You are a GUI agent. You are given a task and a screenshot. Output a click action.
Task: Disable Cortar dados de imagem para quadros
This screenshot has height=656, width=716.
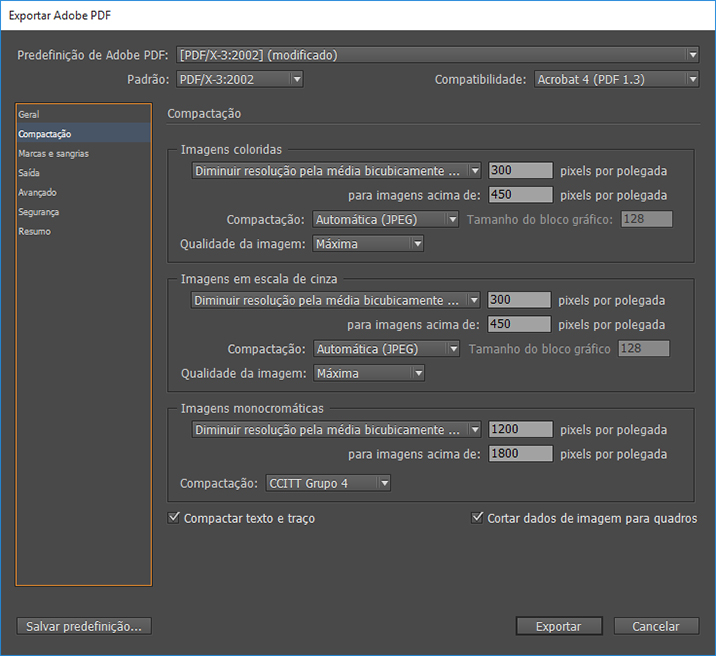477,518
